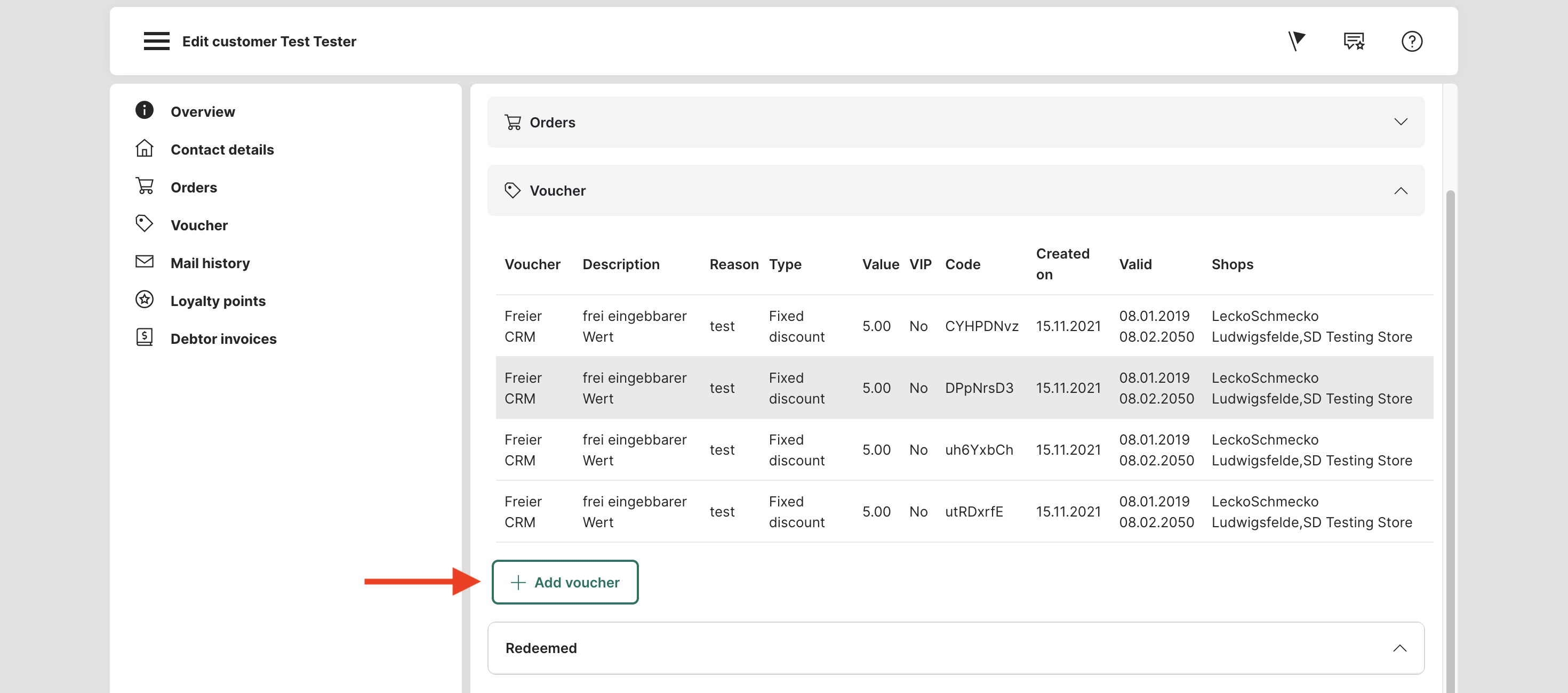
Task: Open Voucher in the sidebar menu
Action: [199, 225]
